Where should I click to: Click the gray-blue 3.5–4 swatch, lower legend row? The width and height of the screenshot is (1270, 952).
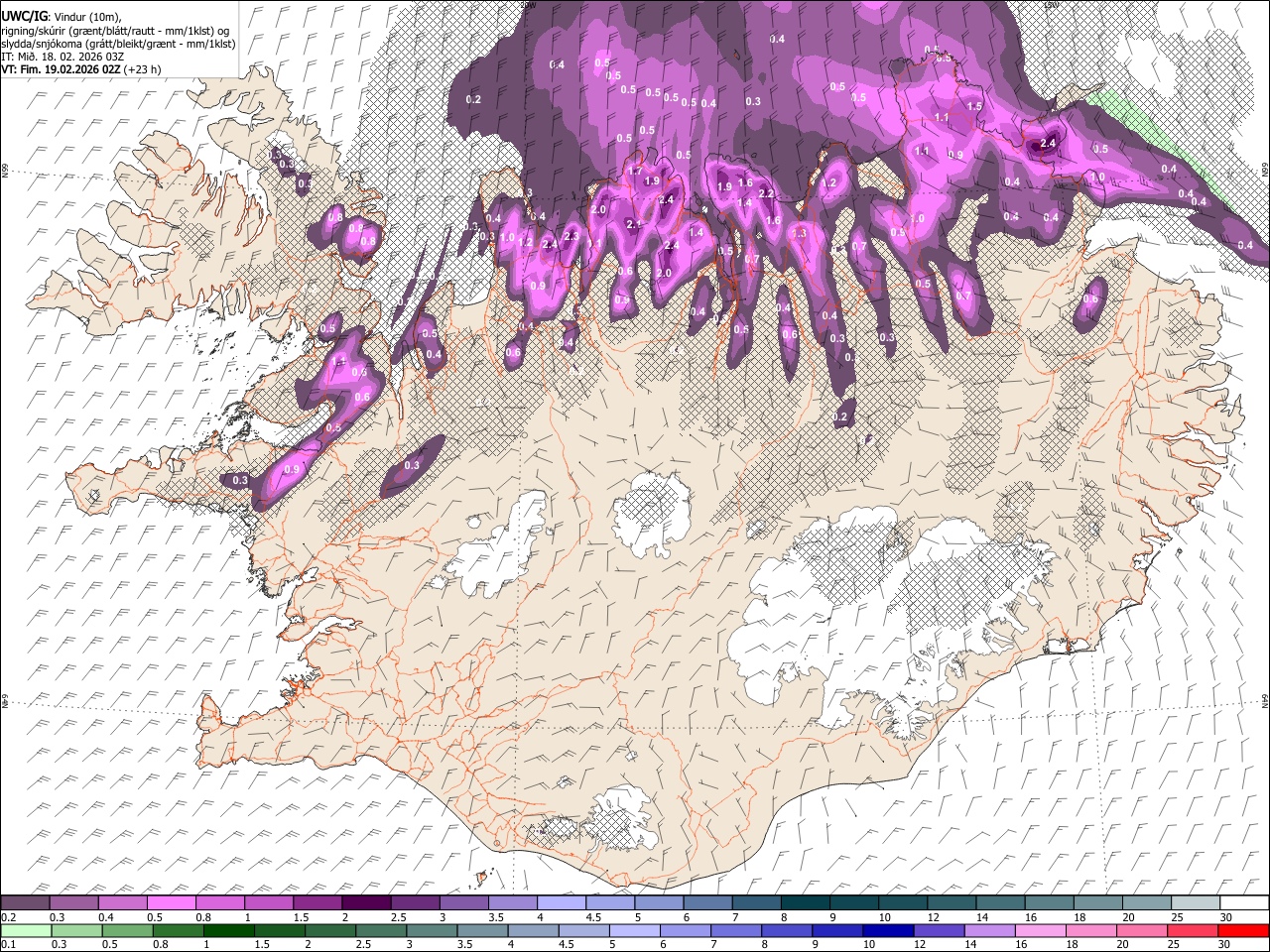point(482,931)
